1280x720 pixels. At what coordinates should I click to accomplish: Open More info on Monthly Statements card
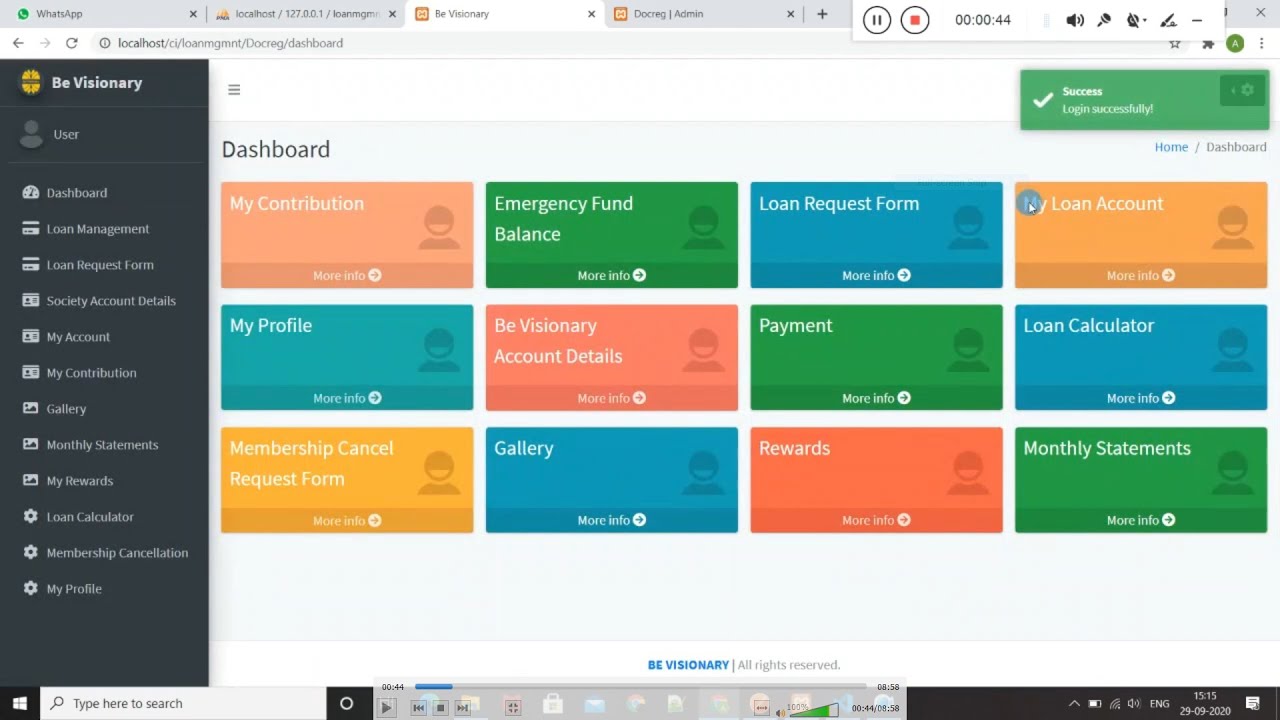[1141, 520]
